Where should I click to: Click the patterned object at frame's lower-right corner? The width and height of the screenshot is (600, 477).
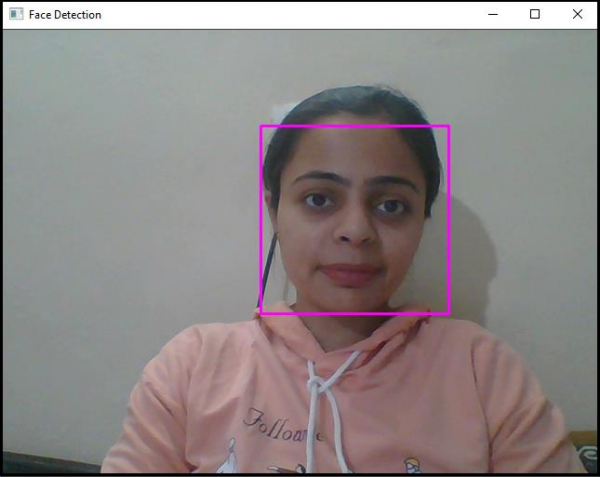[583, 453]
